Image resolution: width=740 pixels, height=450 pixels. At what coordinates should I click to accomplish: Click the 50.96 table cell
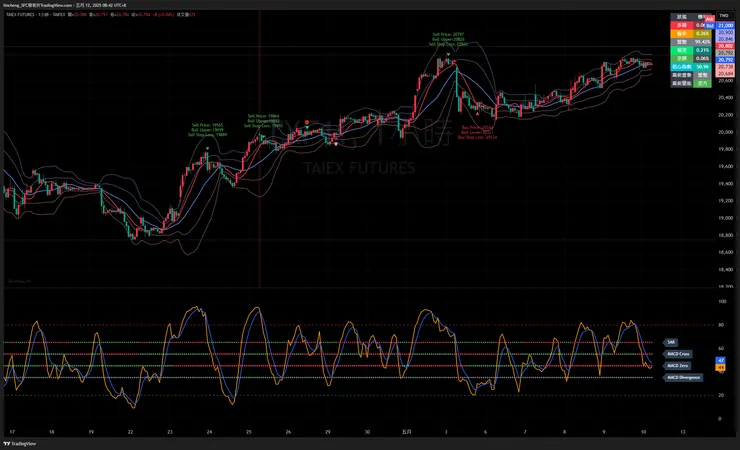point(702,67)
